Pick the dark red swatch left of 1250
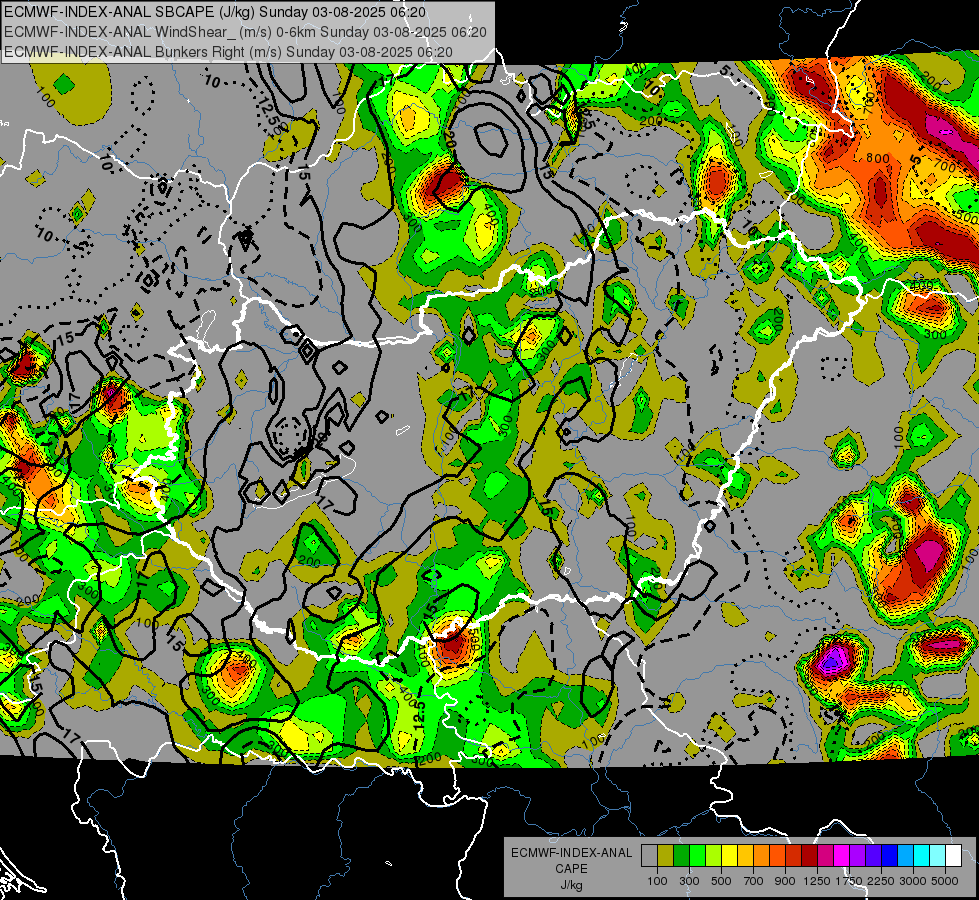979x900 pixels. coord(810,856)
